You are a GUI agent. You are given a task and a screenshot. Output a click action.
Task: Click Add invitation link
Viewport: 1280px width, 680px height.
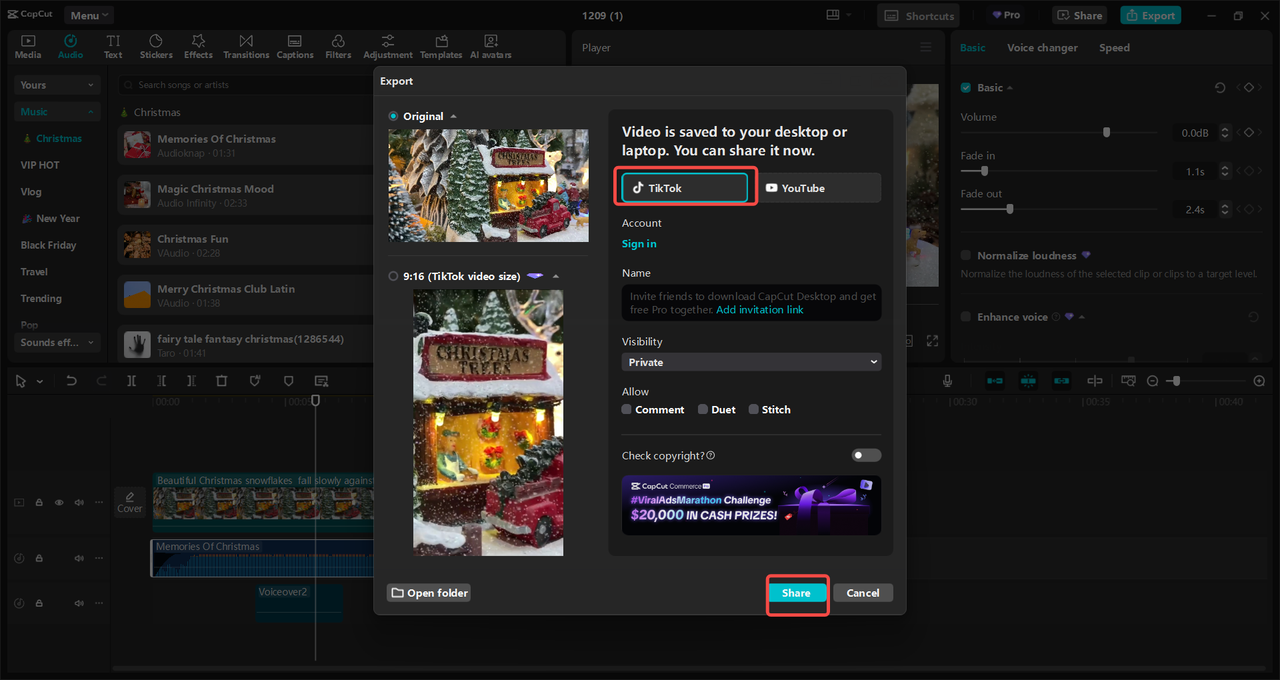(760, 310)
